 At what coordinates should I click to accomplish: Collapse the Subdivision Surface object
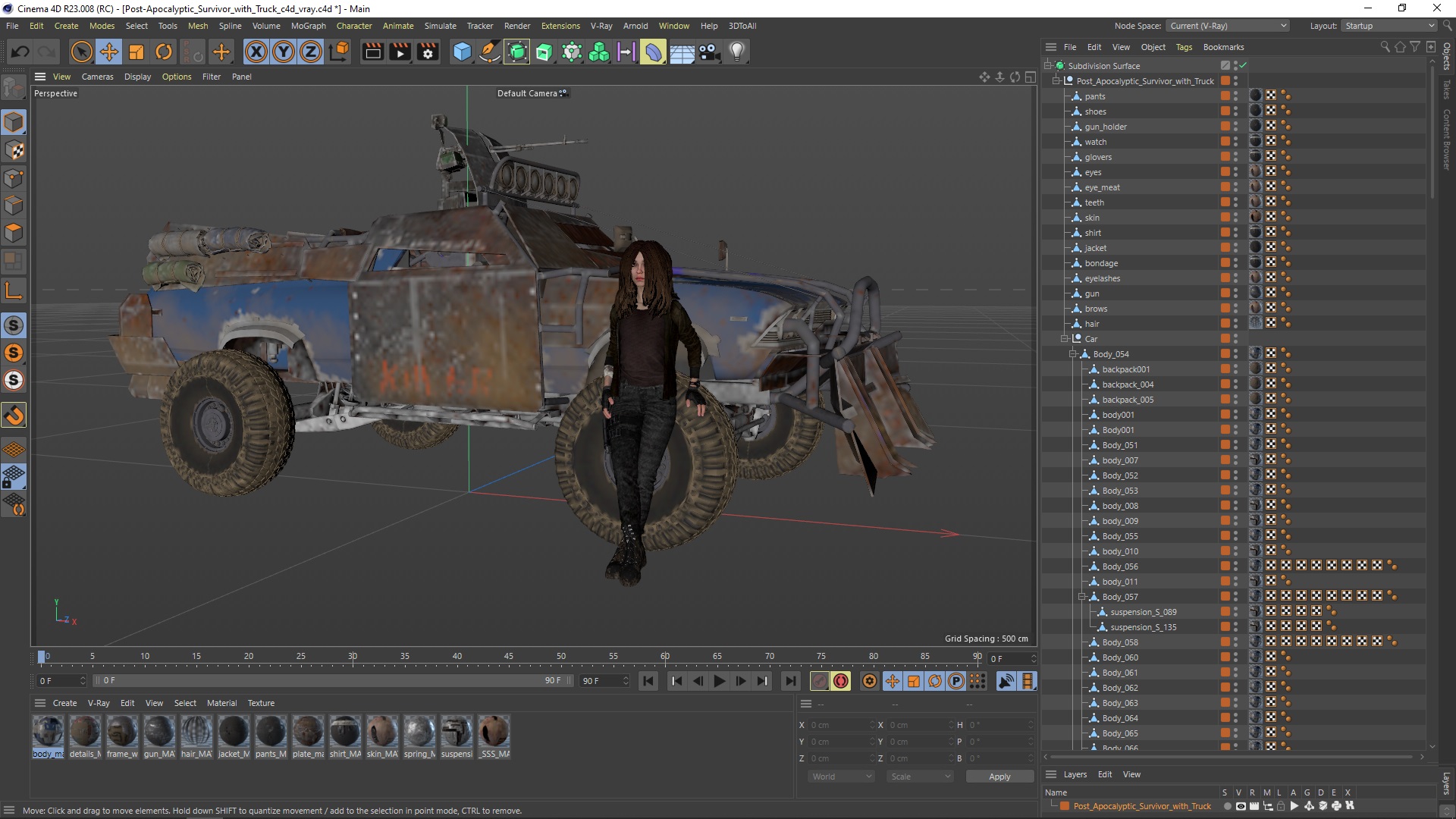coord(1047,66)
